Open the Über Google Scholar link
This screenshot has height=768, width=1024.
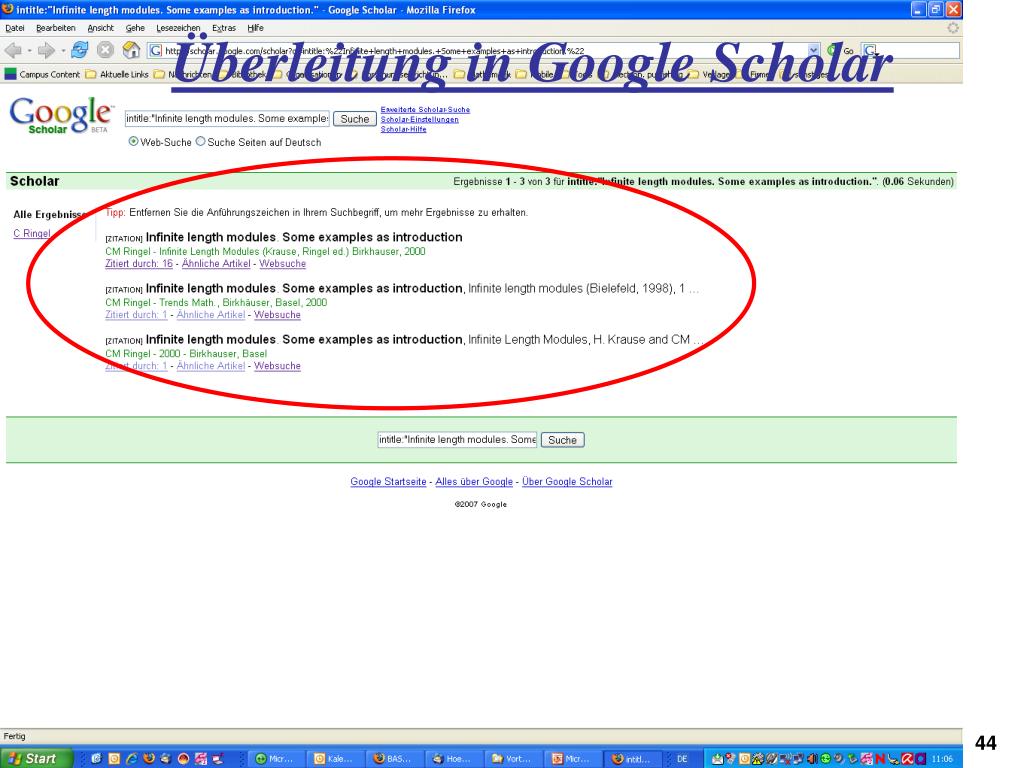click(x=567, y=481)
